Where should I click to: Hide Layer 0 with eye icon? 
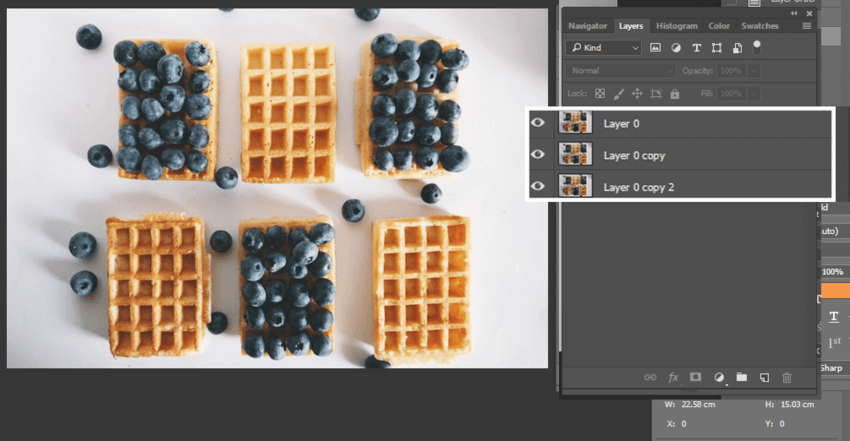click(538, 122)
